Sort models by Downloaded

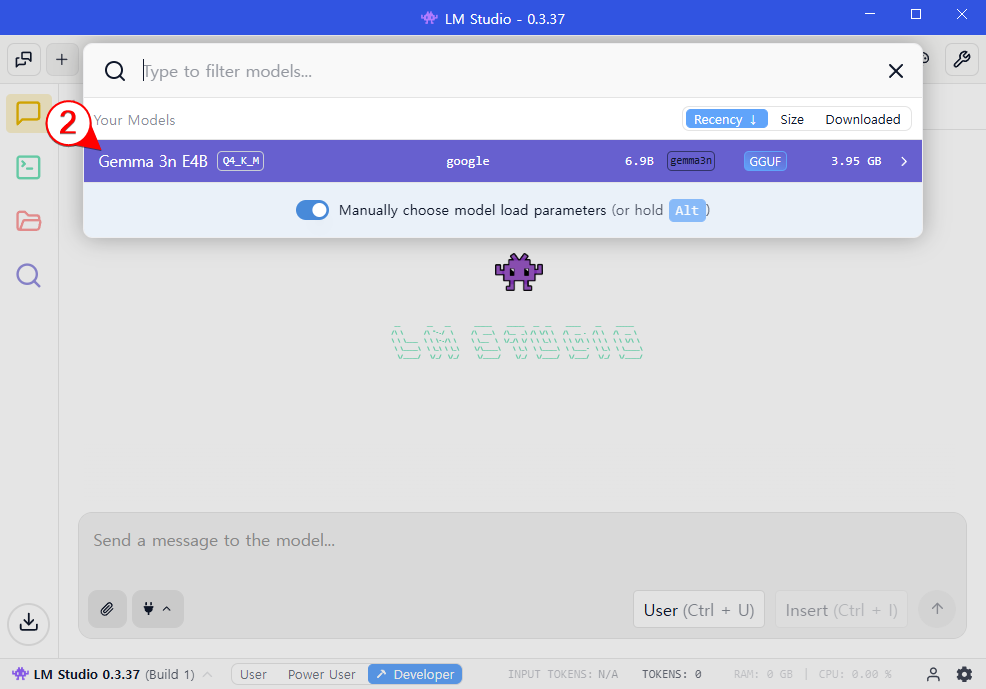coord(862,119)
